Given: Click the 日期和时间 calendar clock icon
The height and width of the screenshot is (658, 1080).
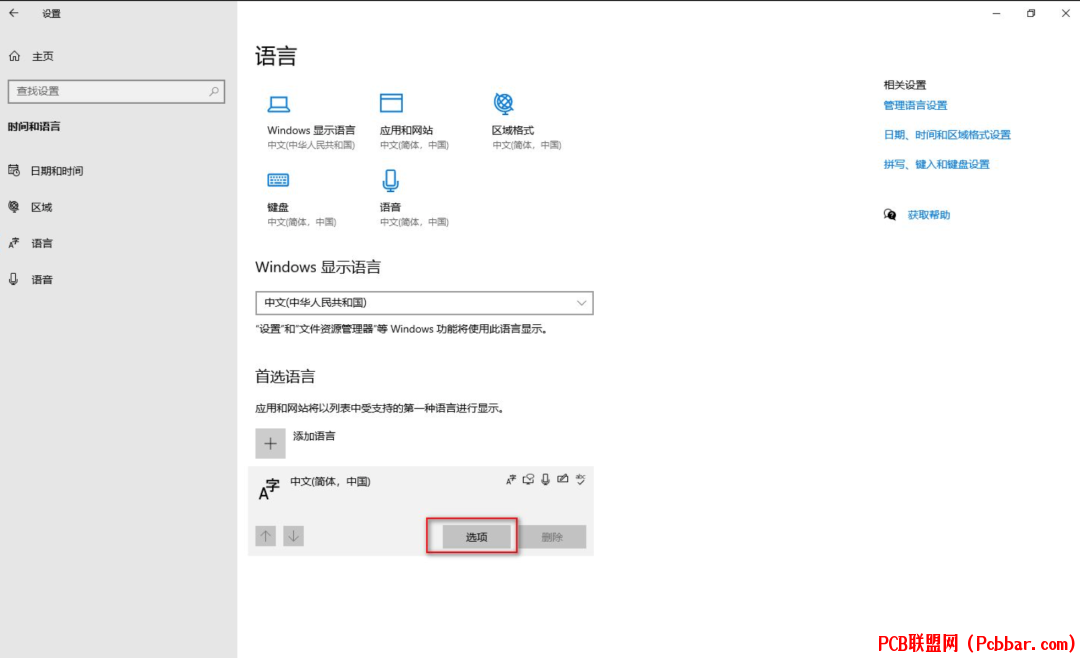Looking at the screenshot, I should (x=14, y=170).
